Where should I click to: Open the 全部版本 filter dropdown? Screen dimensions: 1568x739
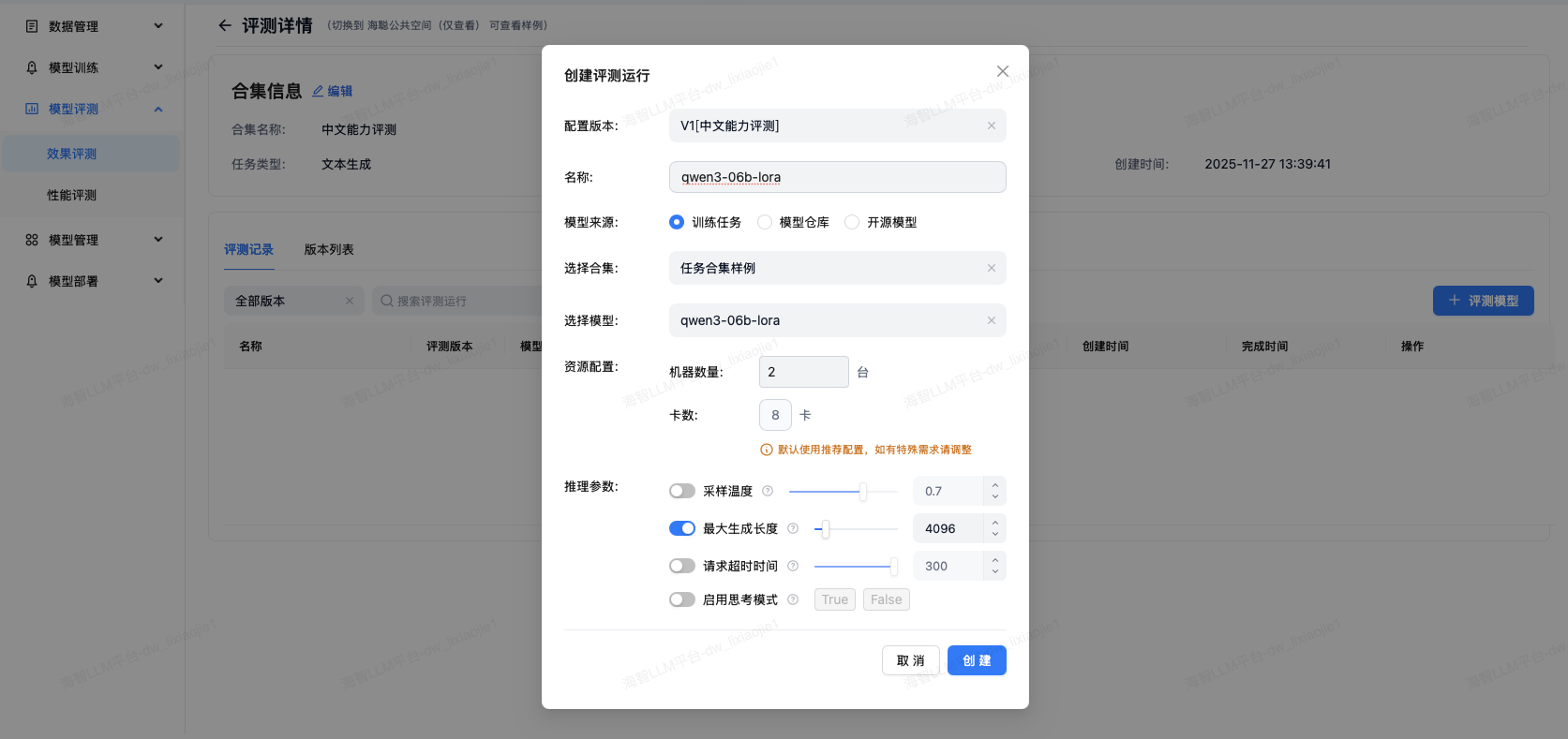click(x=292, y=301)
